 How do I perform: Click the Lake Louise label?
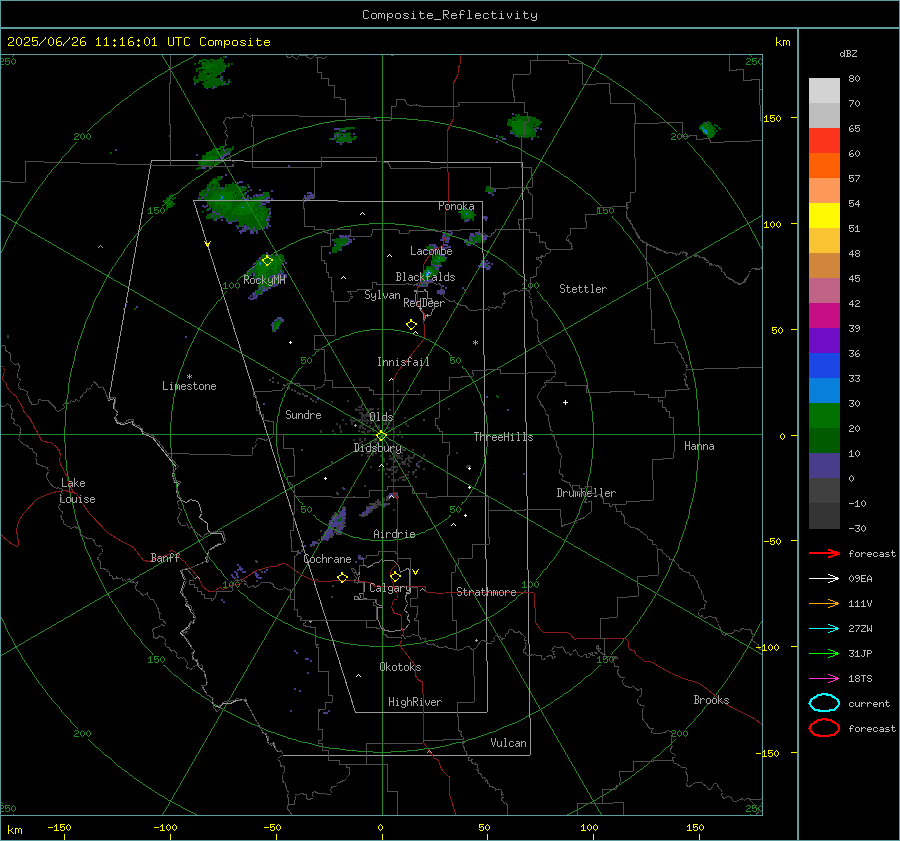(x=77, y=491)
